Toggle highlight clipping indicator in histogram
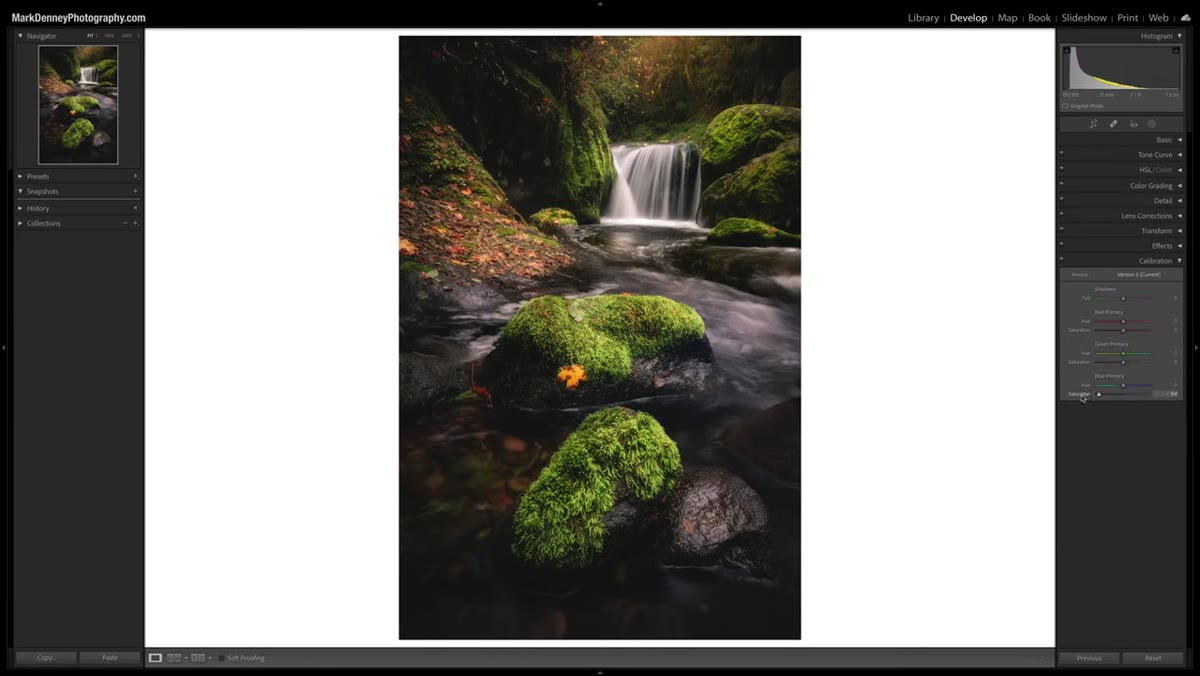1200x676 pixels. tap(1177, 49)
